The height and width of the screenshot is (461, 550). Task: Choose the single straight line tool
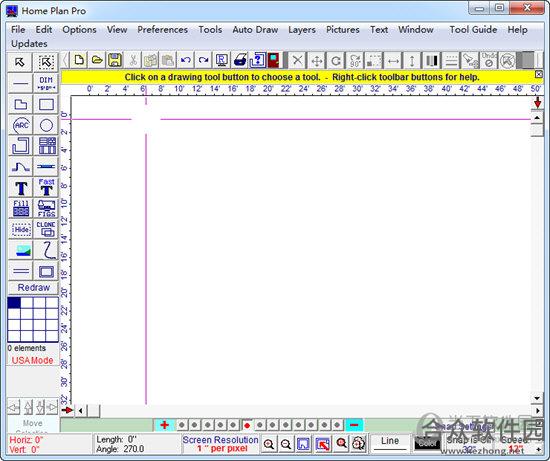coord(20,83)
